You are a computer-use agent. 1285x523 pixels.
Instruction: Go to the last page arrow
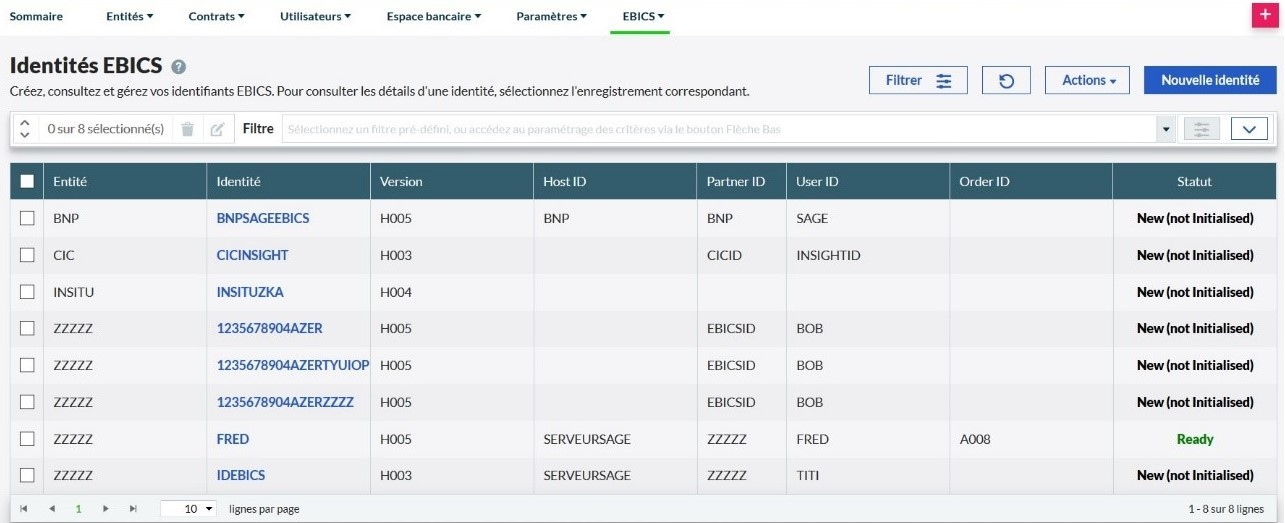coord(133,509)
